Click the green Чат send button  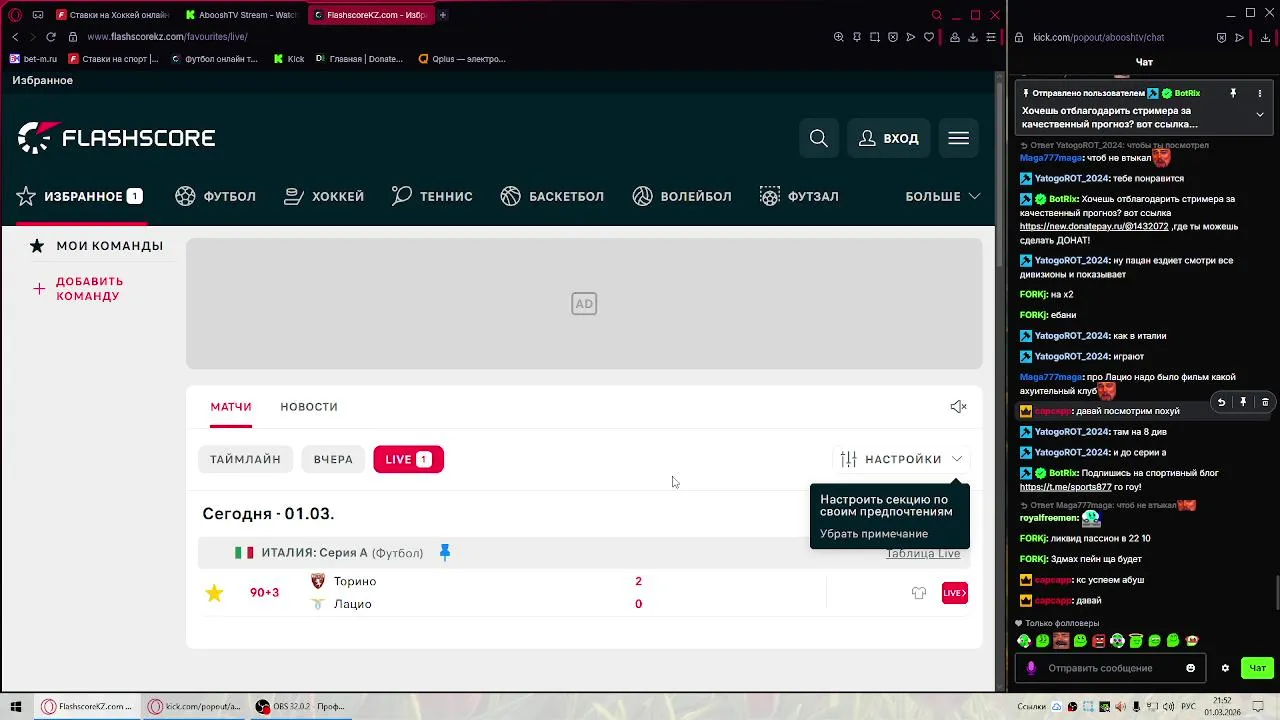point(1258,668)
